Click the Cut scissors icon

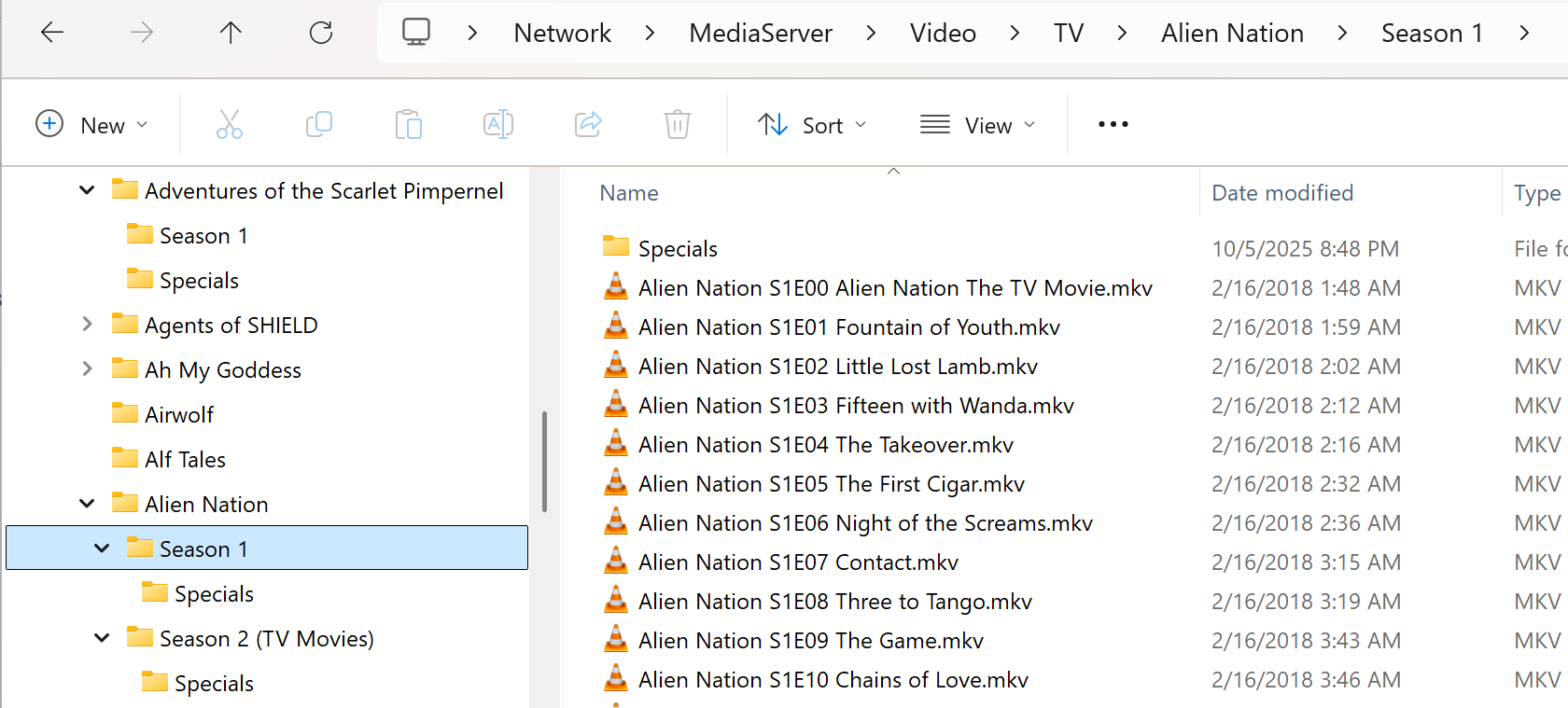(229, 124)
